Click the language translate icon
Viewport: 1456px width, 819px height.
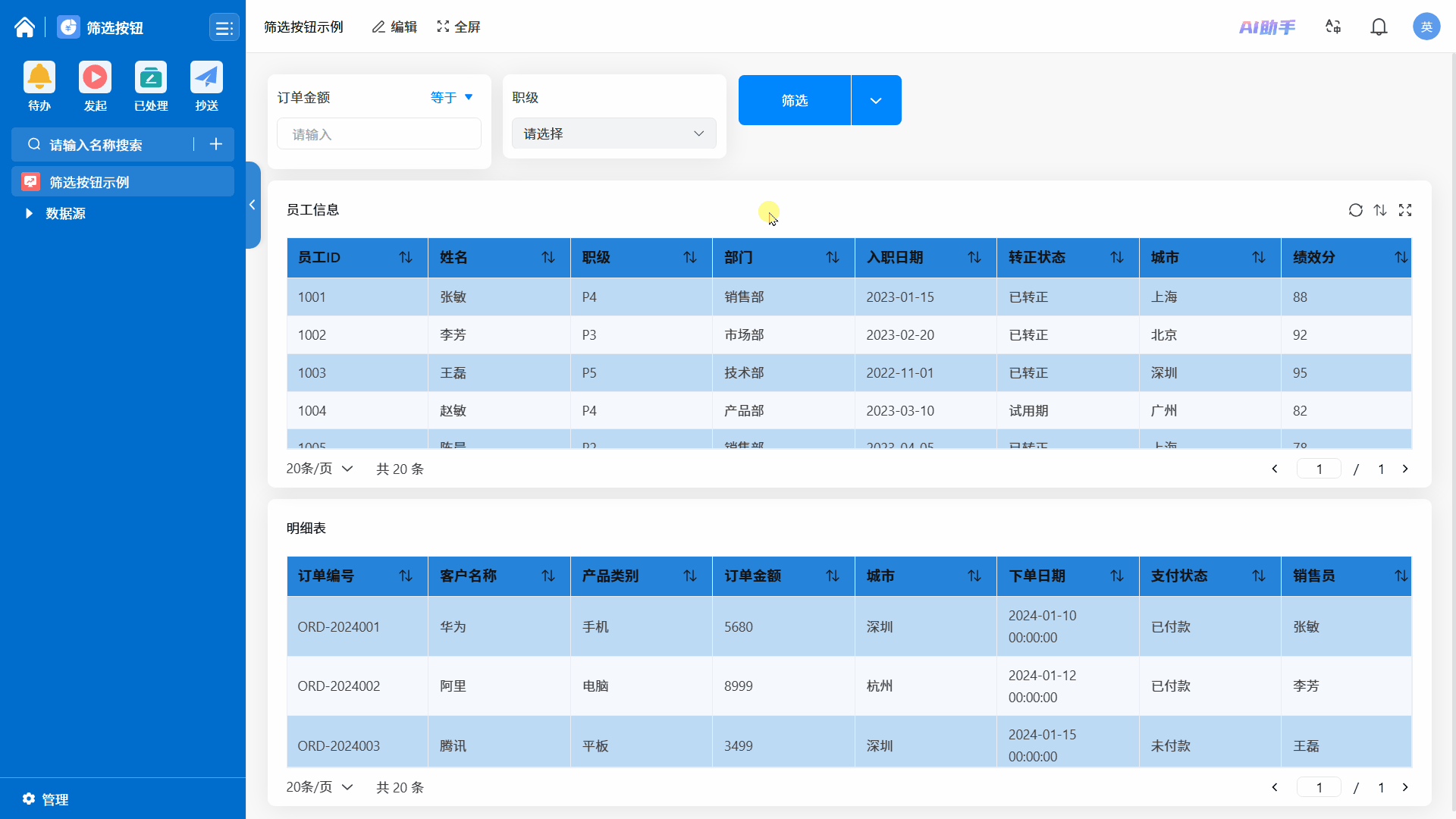pyautogui.click(x=1333, y=27)
